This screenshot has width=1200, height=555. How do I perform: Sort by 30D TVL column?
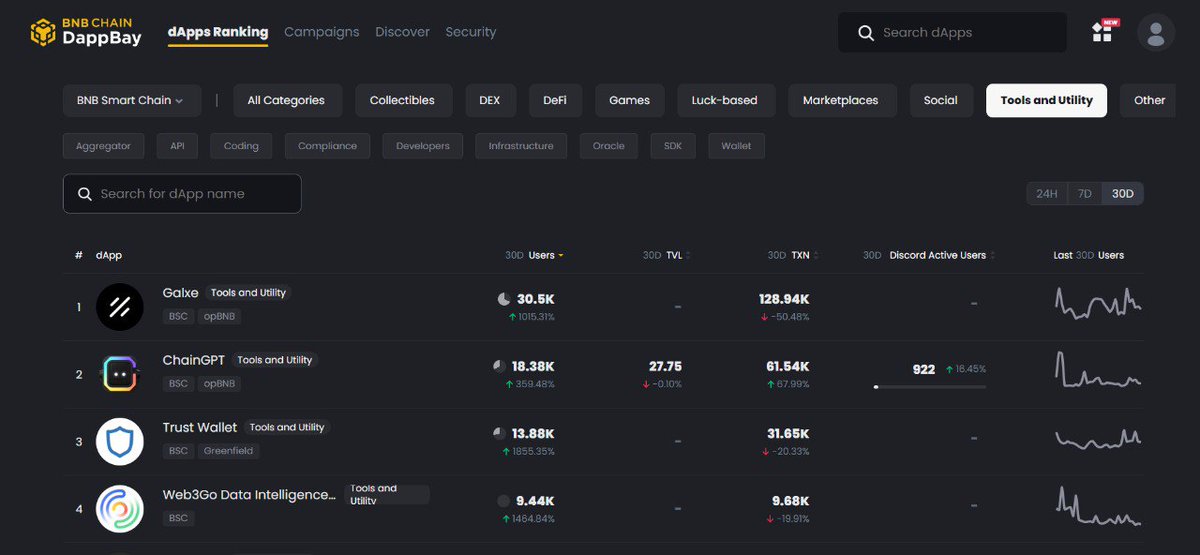pyautogui.click(x=666, y=255)
